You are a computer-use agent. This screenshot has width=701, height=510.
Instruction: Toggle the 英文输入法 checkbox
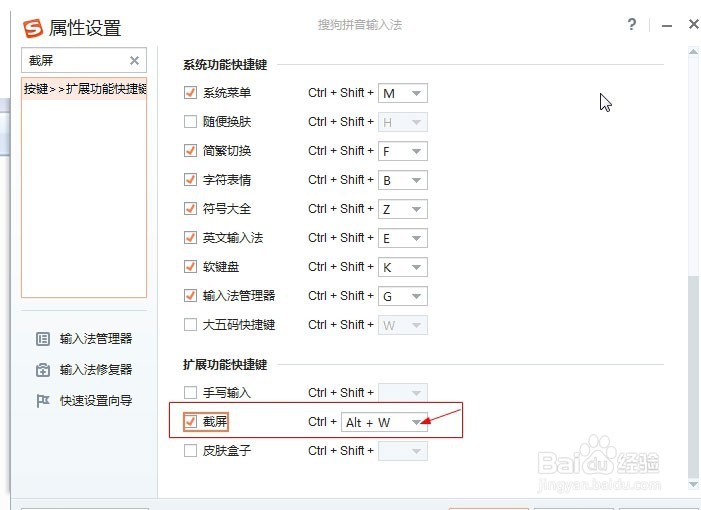(190, 237)
